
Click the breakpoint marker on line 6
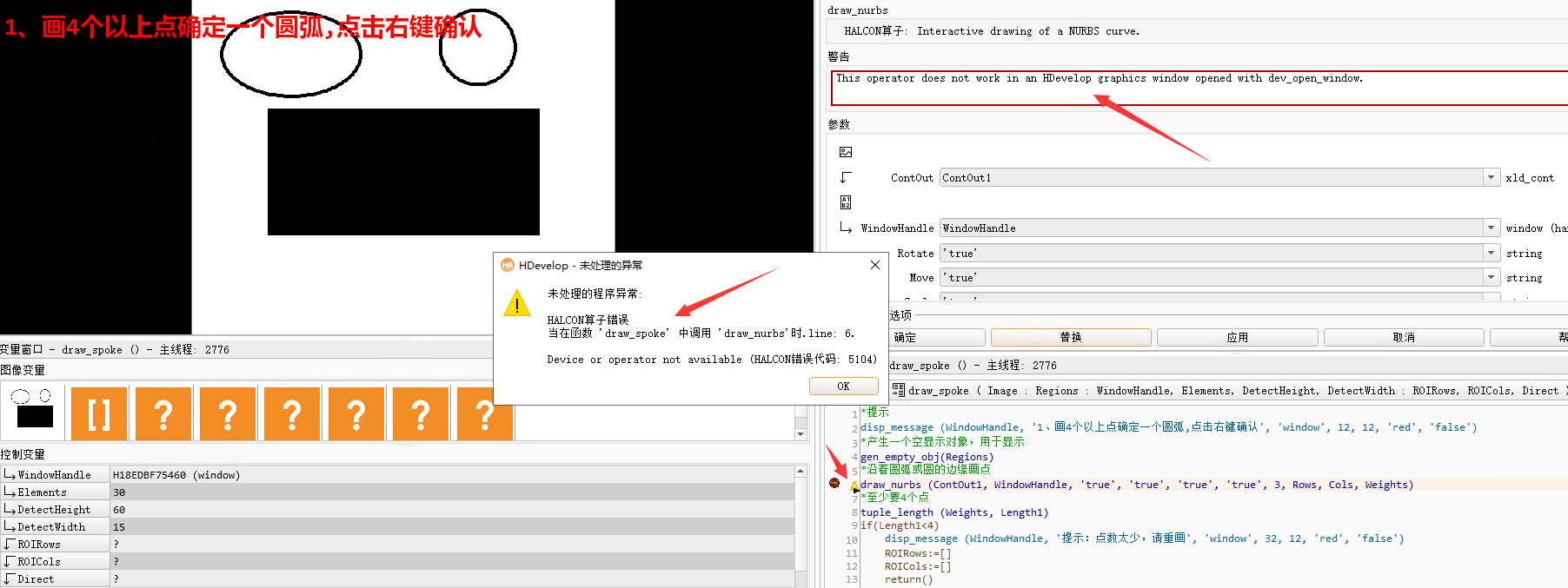pos(834,483)
